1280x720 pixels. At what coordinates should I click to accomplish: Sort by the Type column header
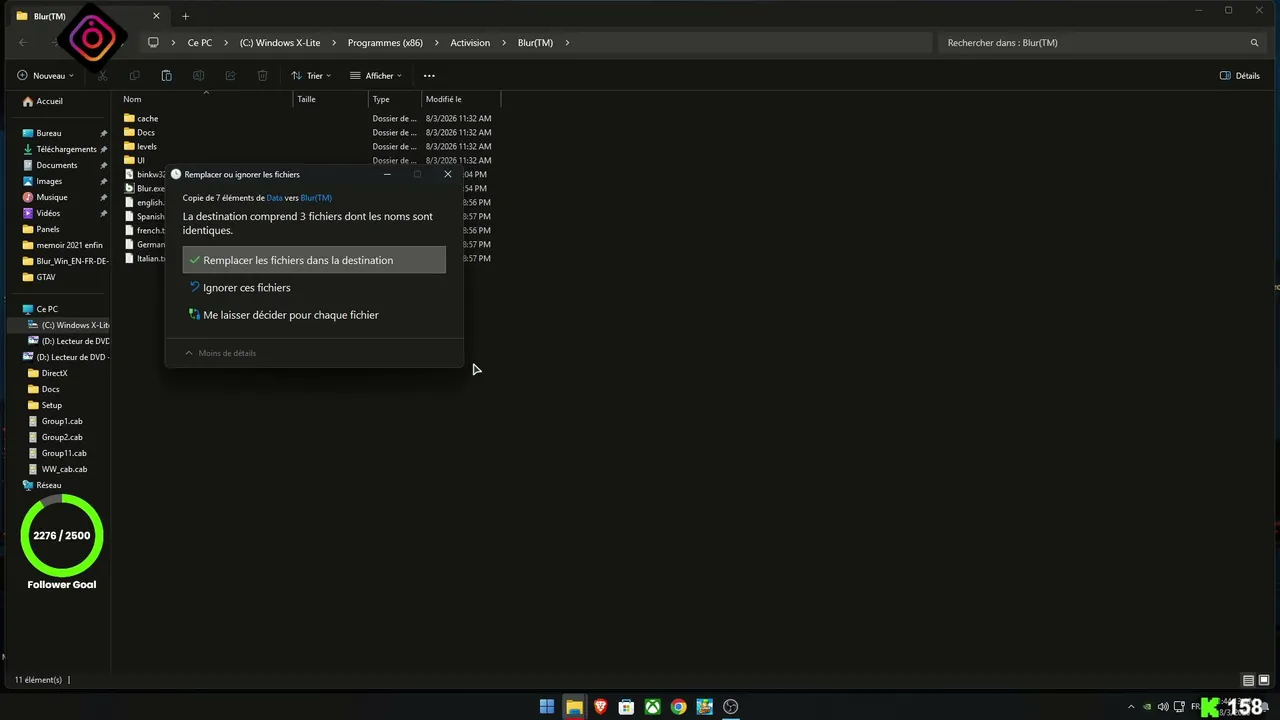[395, 99]
